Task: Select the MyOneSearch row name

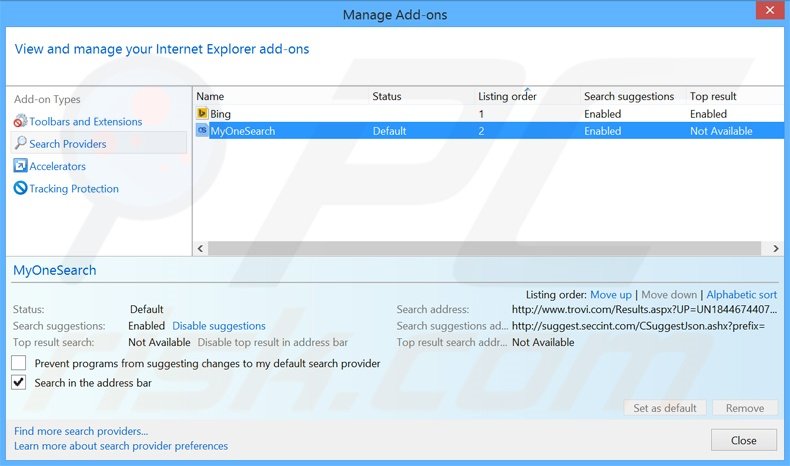Action: [243, 131]
